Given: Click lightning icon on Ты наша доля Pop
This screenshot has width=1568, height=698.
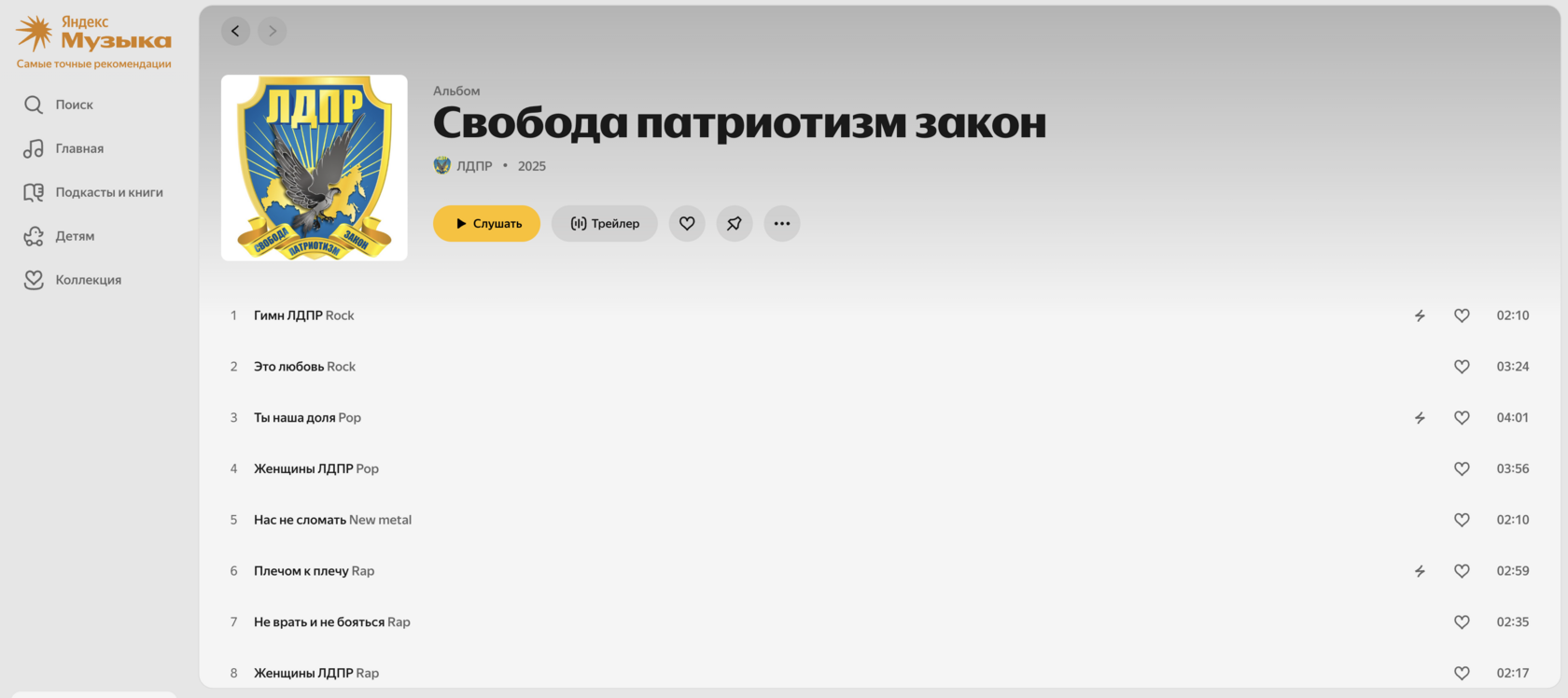Looking at the screenshot, I should click(1420, 418).
